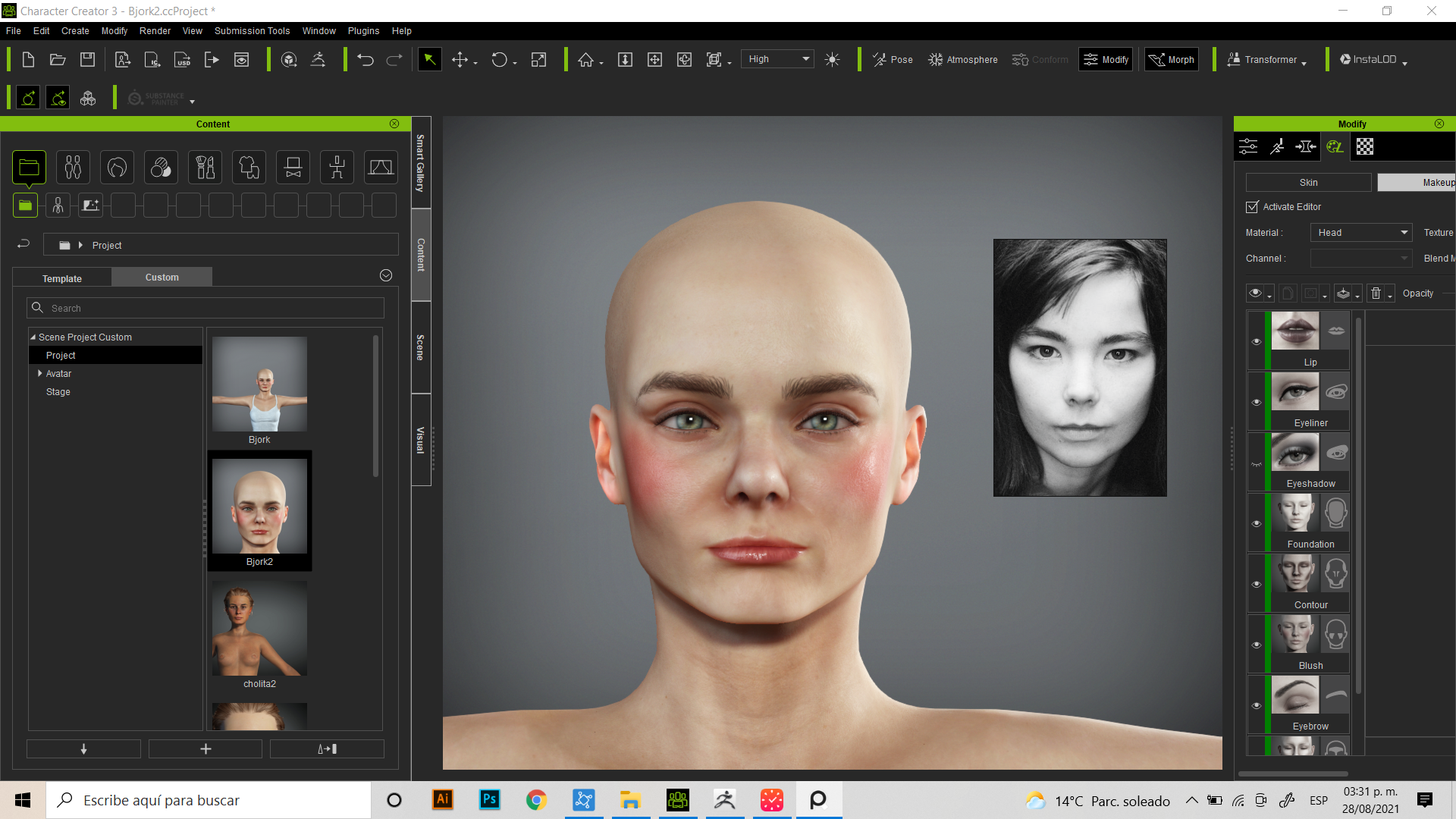Hide the Blush makeup layer
Image resolution: width=1456 pixels, height=819 pixels.
(x=1257, y=645)
